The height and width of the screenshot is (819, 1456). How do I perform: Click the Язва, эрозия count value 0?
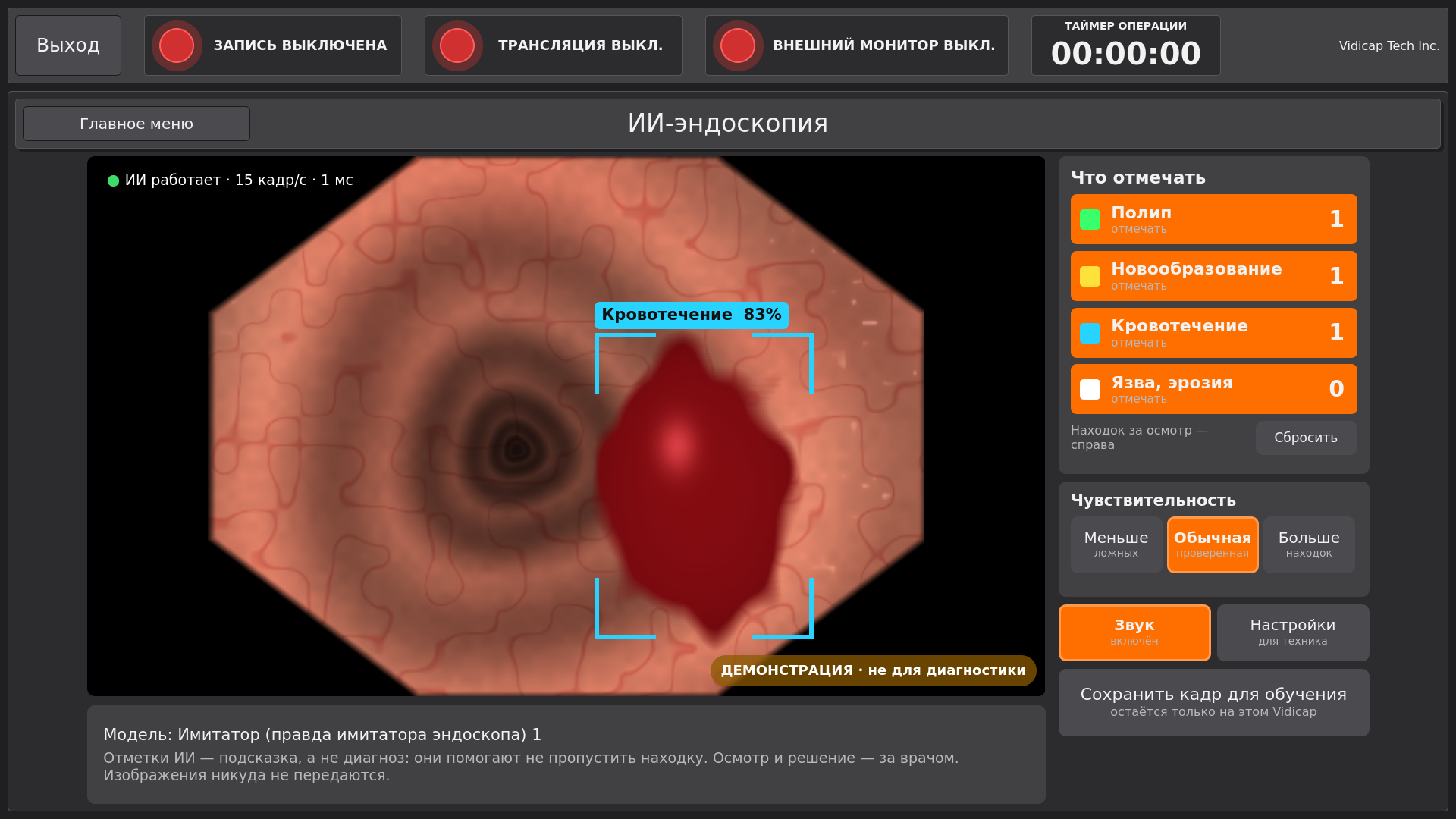[x=1336, y=389]
